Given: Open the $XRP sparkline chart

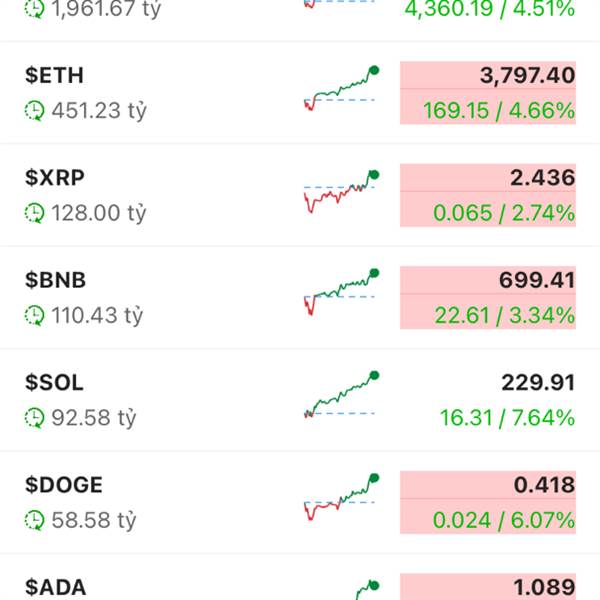Looking at the screenshot, I should pos(341,191).
